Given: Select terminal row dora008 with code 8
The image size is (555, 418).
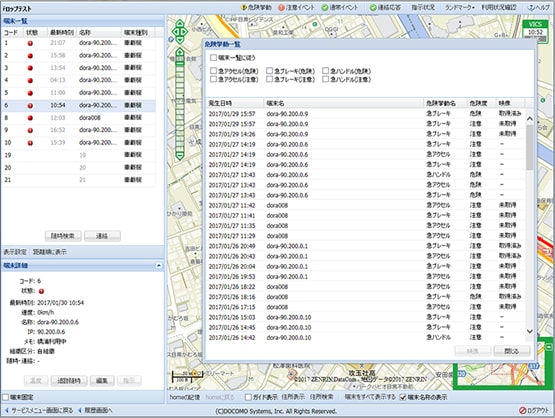Looking at the screenshot, I should (x=78, y=118).
